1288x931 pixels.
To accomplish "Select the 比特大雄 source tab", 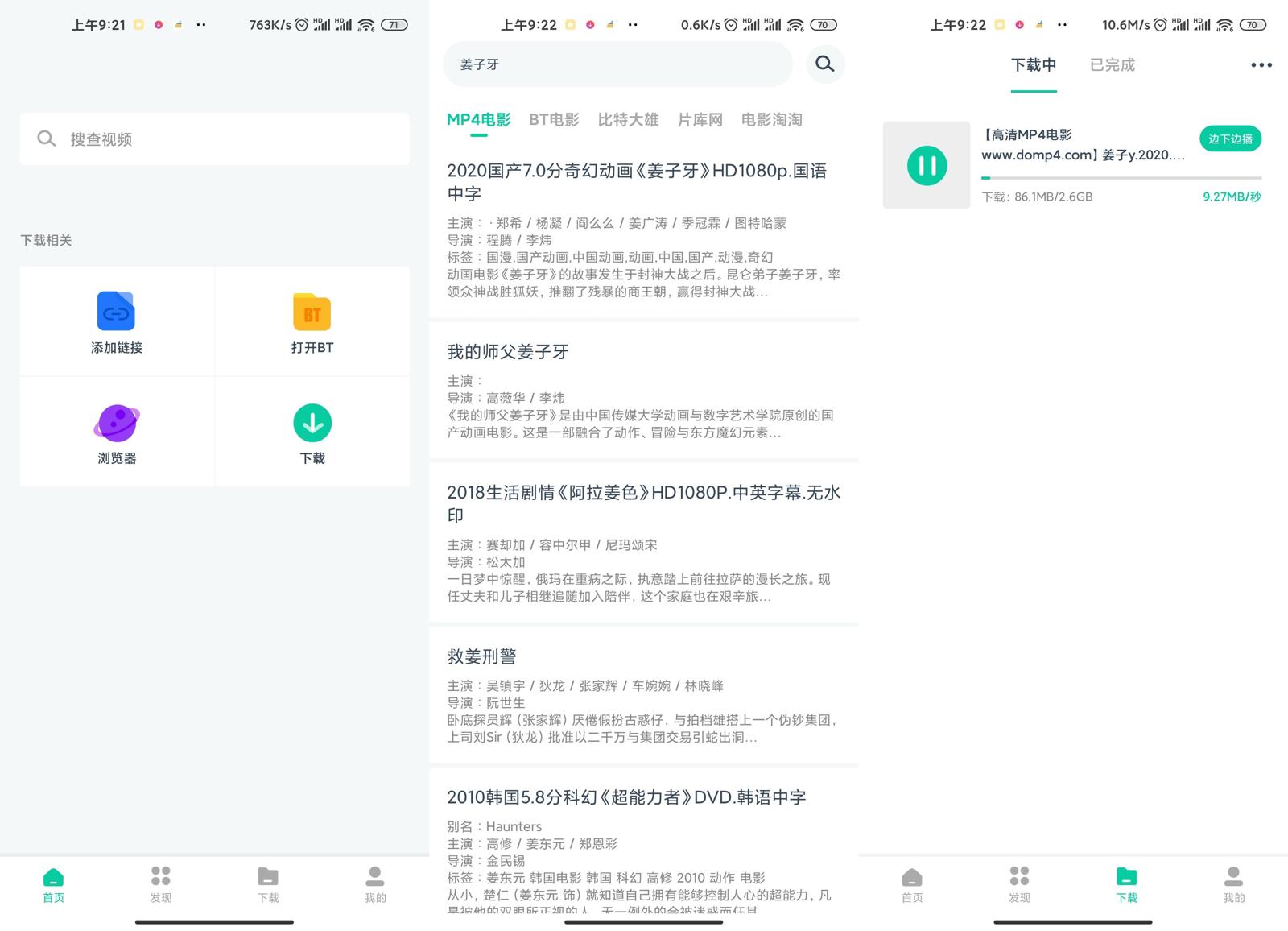I will (628, 120).
